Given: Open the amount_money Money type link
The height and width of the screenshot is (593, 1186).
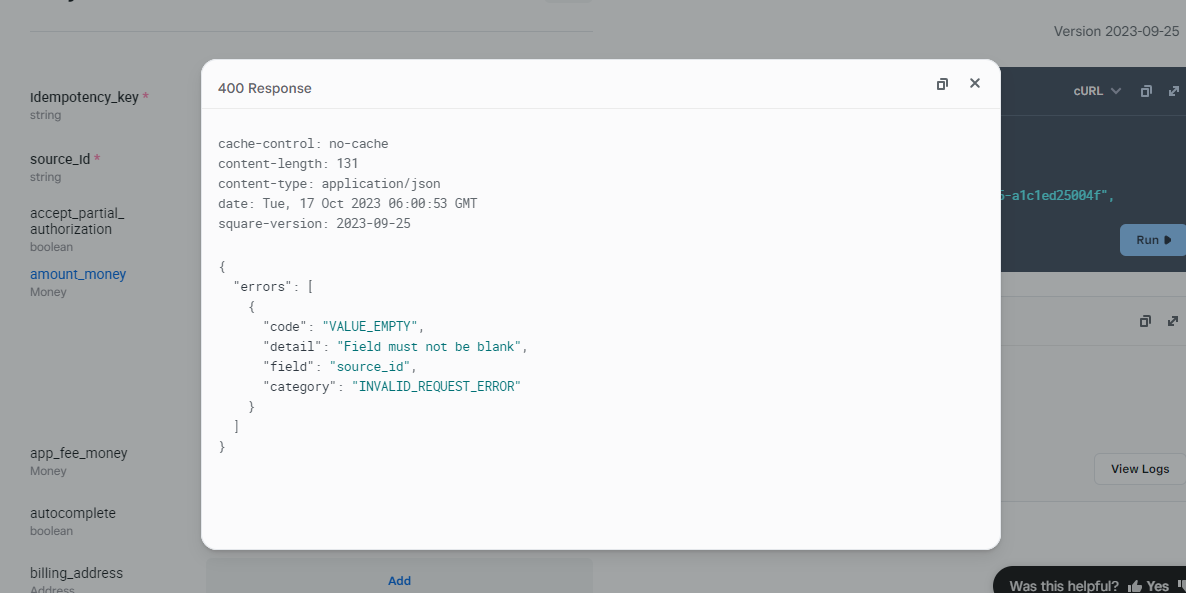Looking at the screenshot, I should click(78, 274).
